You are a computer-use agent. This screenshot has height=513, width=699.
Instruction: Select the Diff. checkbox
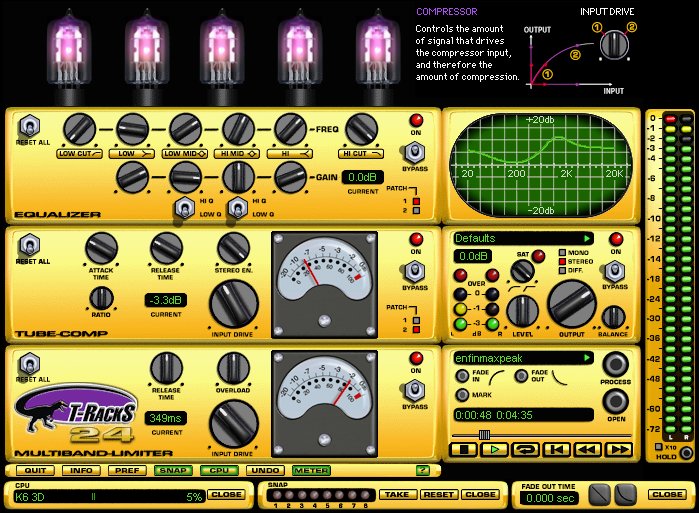tap(563, 271)
